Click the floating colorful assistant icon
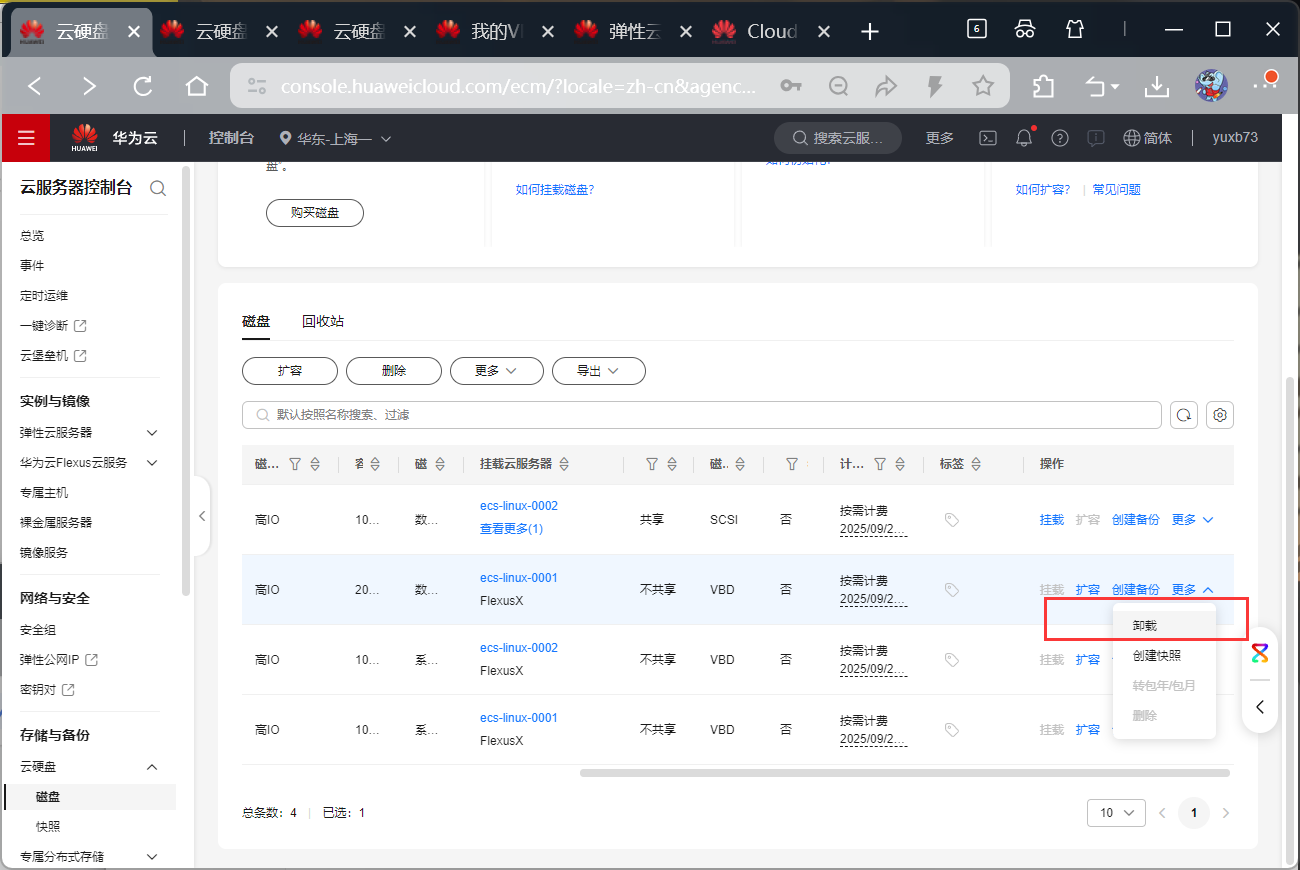1300x870 pixels. pyautogui.click(x=1260, y=654)
